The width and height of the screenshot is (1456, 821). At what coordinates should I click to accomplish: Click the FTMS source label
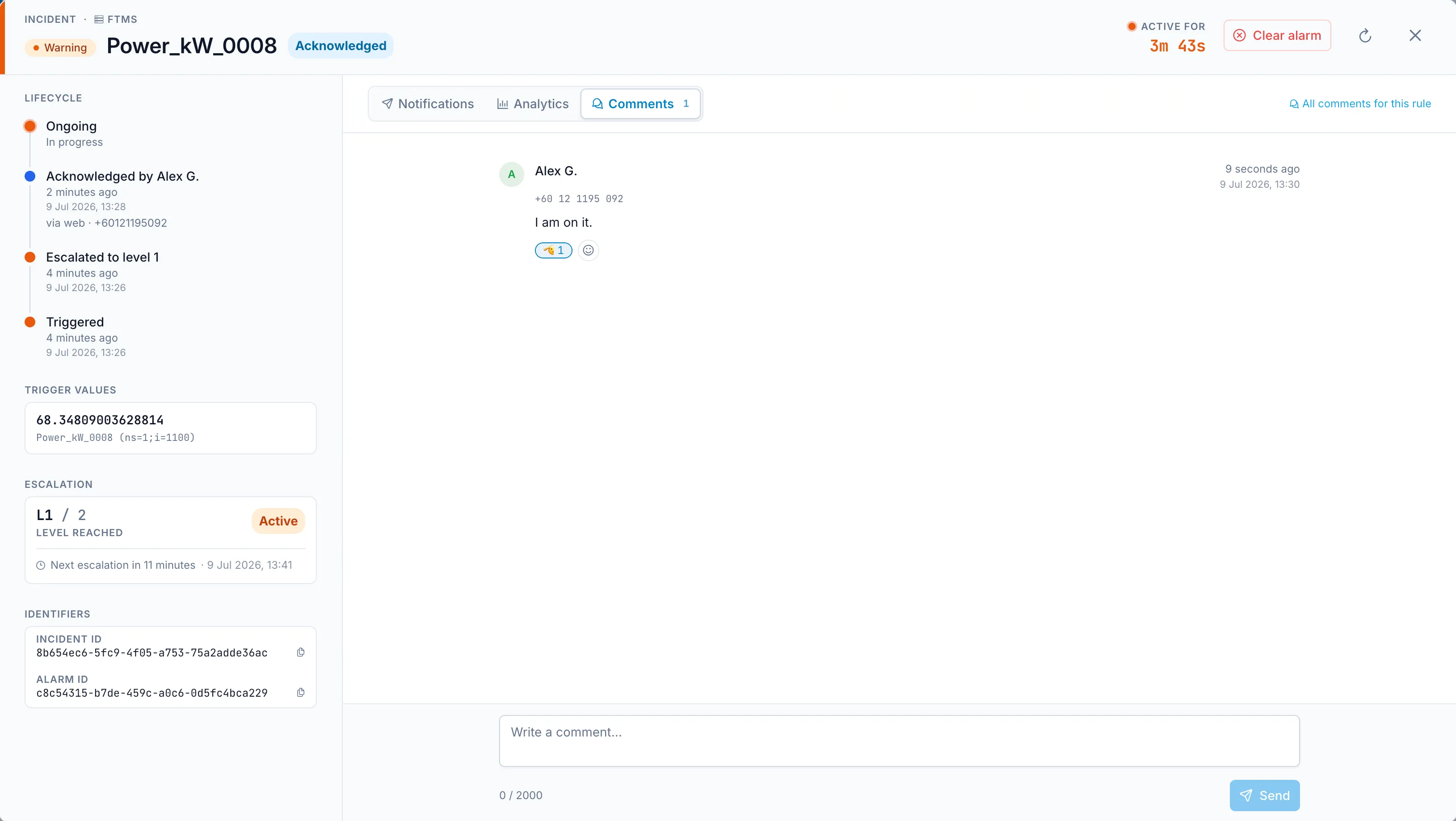[x=116, y=19]
